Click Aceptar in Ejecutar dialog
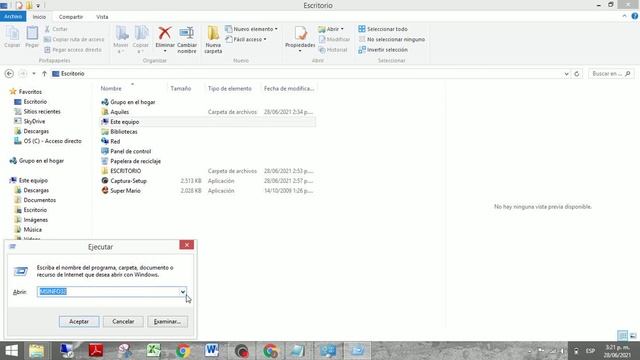The height and width of the screenshot is (360, 640). pos(79,322)
